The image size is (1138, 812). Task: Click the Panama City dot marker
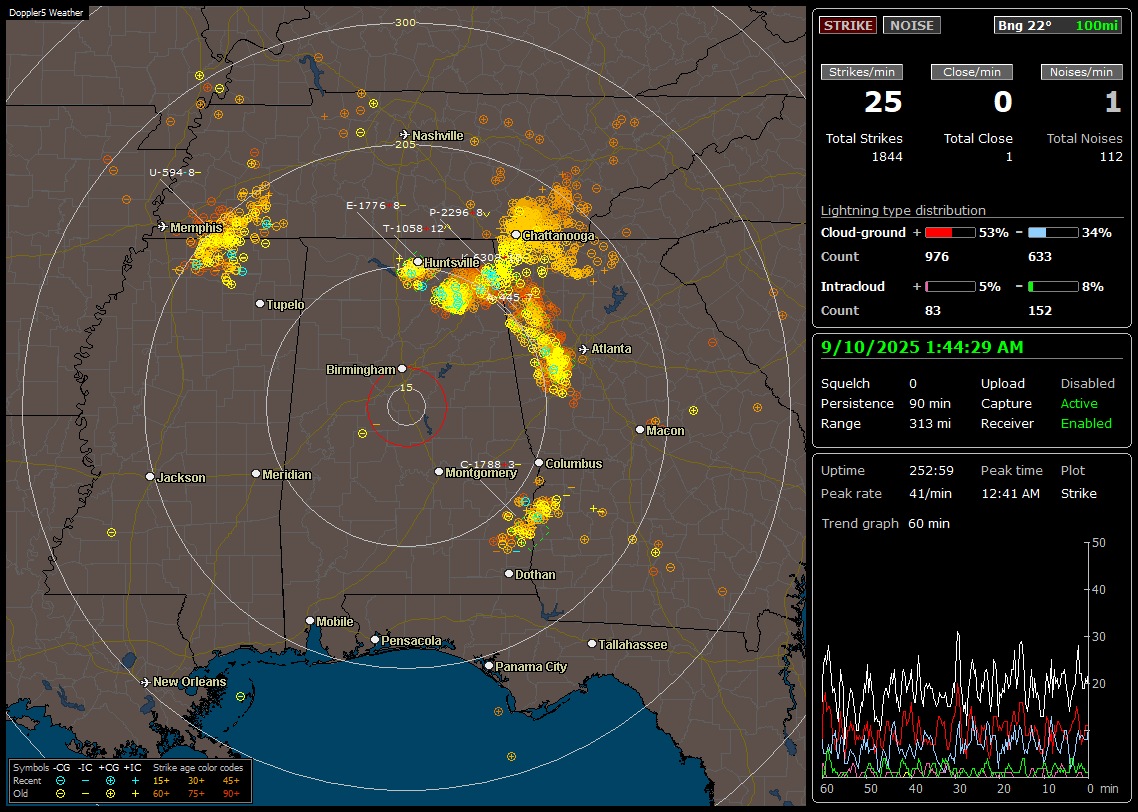[x=489, y=665]
